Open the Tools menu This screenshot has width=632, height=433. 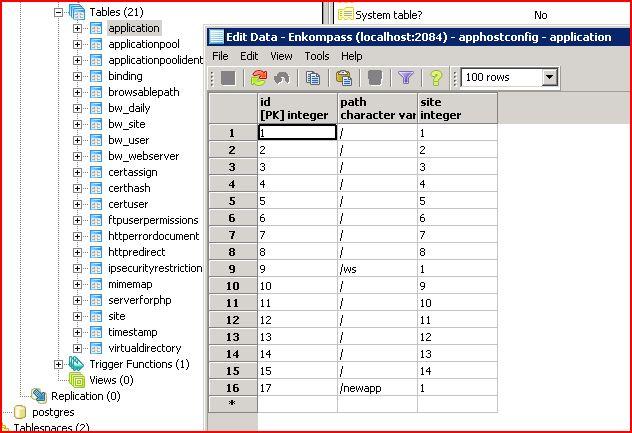(x=317, y=56)
